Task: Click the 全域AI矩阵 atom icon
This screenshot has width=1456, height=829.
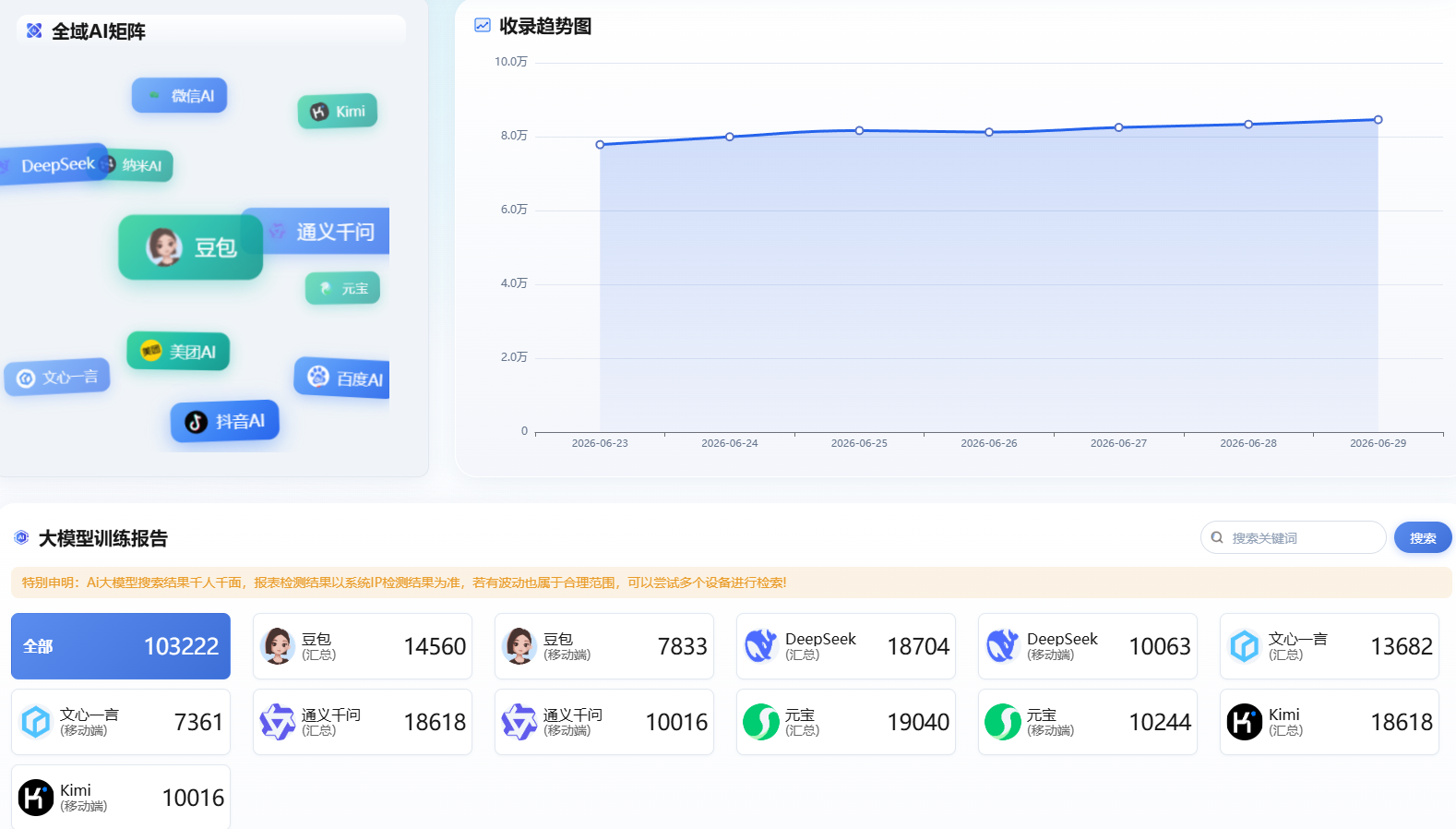Action: (x=34, y=30)
